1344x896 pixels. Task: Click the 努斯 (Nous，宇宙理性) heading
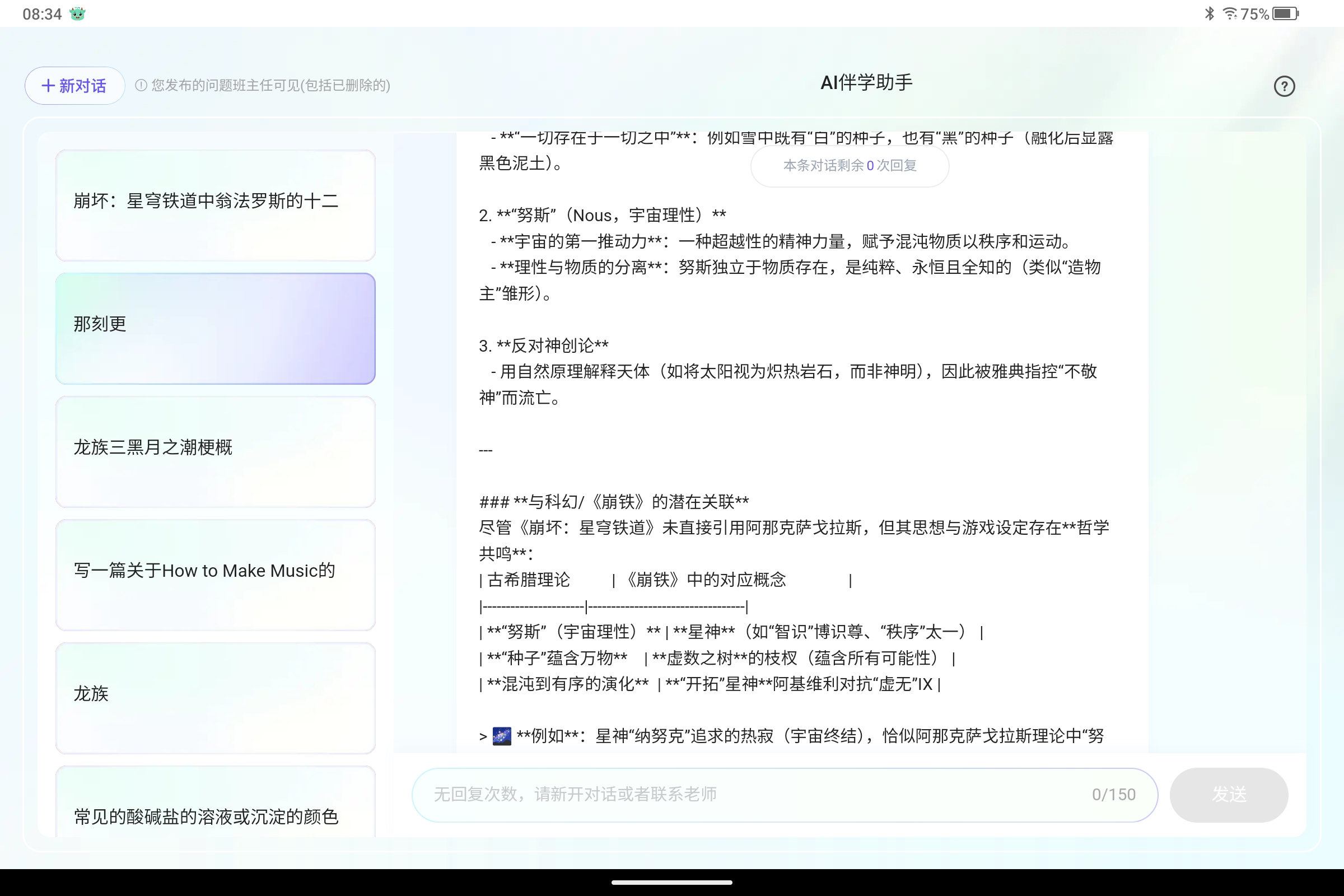pyautogui.click(x=603, y=216)
